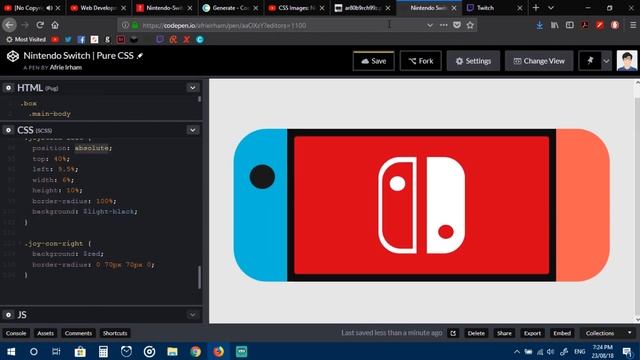Open page actions three-dot menu
This screenshot has height=360, width=640.
tap(444, 25)
